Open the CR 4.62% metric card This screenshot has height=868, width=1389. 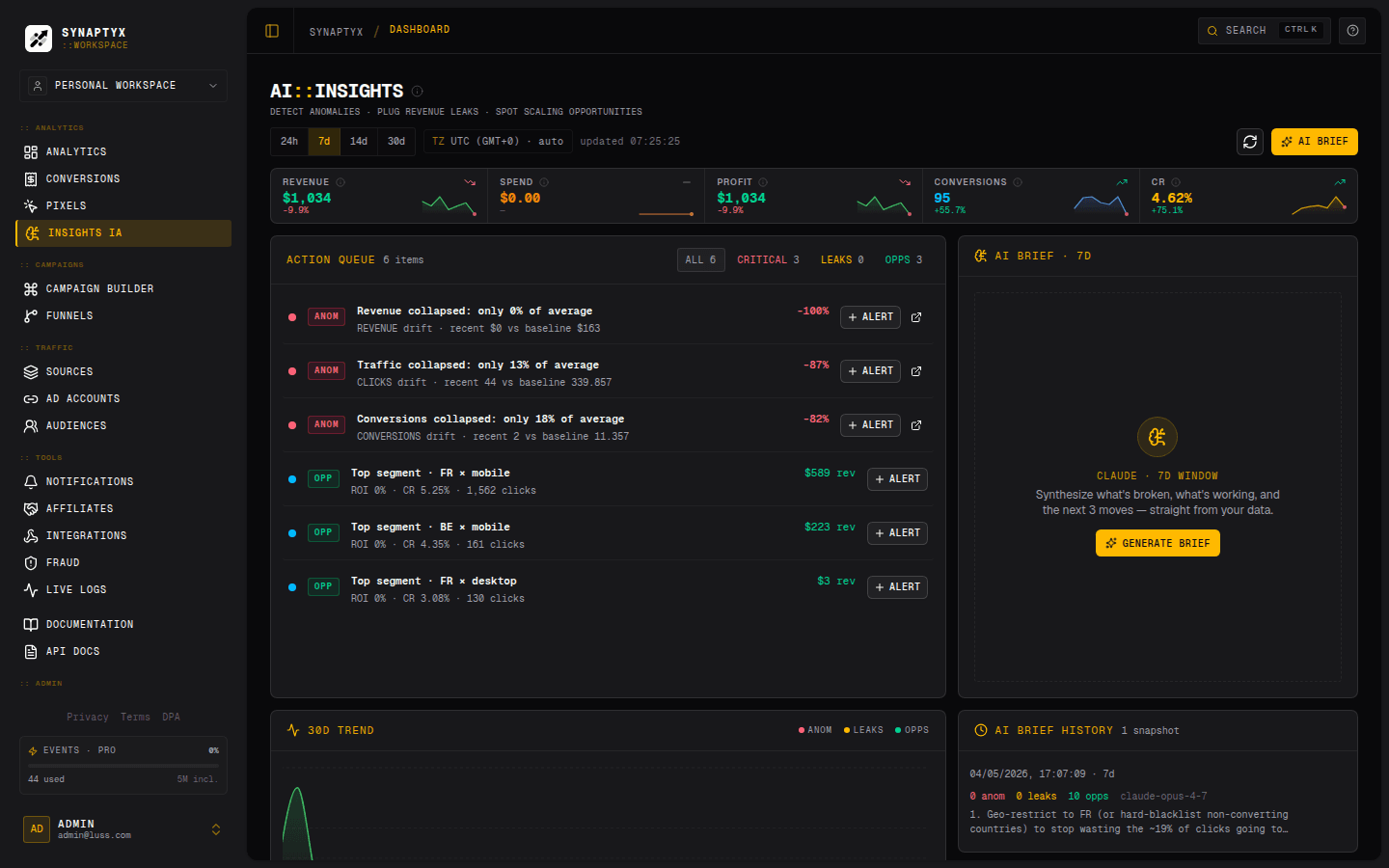(1248, 196)
